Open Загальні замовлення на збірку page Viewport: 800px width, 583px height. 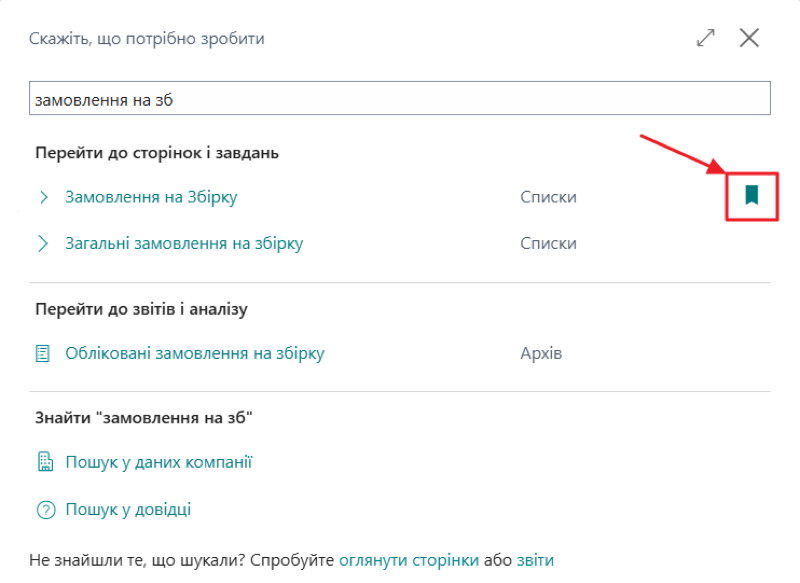point(184,243)
